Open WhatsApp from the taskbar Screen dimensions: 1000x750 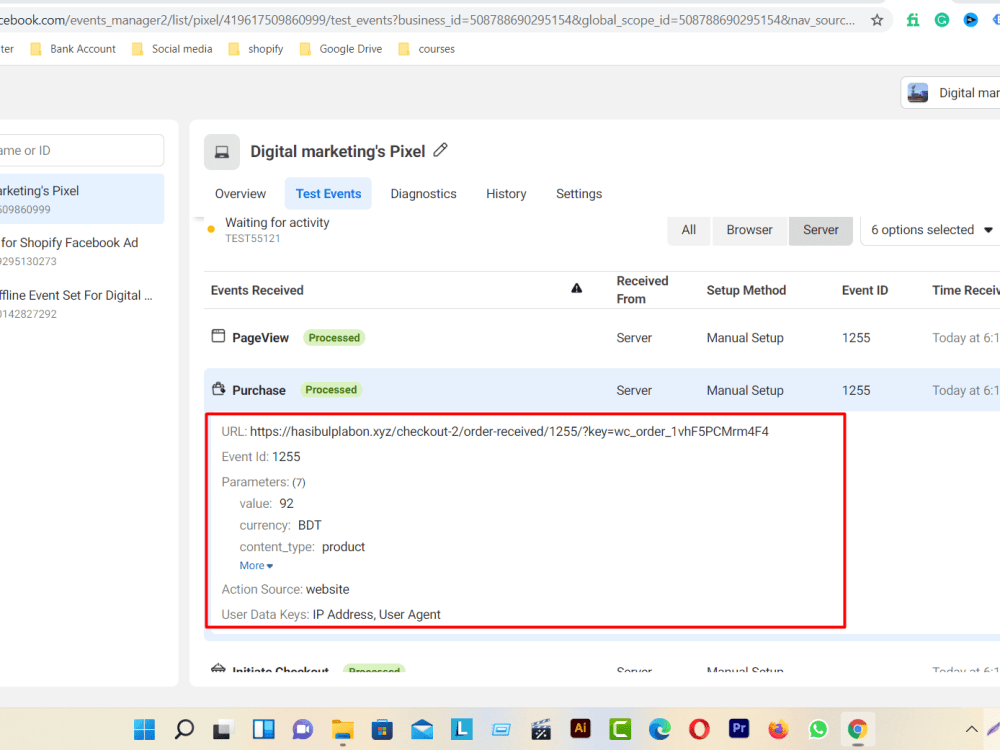(x=817, y=728)
